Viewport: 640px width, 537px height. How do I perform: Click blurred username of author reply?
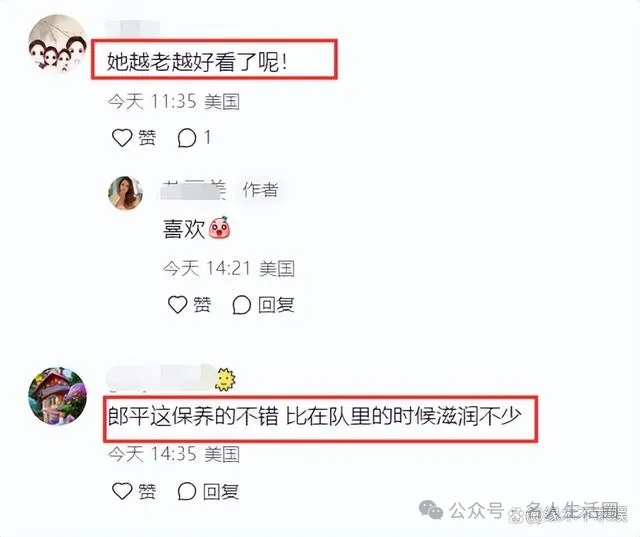coord(193,190)
